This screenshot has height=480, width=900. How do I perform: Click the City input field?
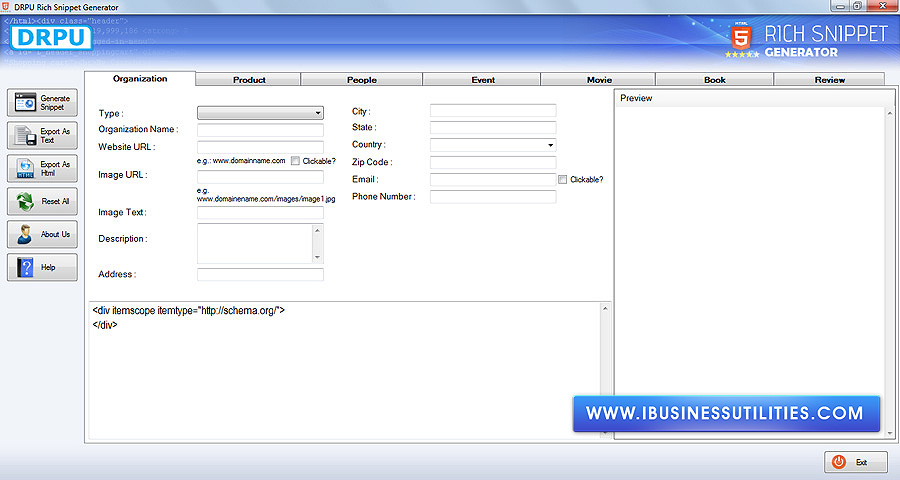(493, 111)
